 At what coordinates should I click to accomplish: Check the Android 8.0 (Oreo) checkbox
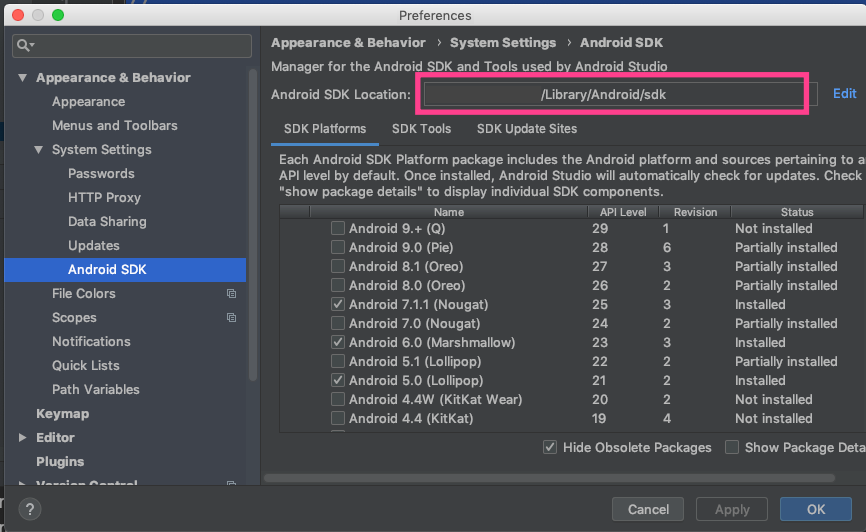pyautogui.click(x=337, y=285)
